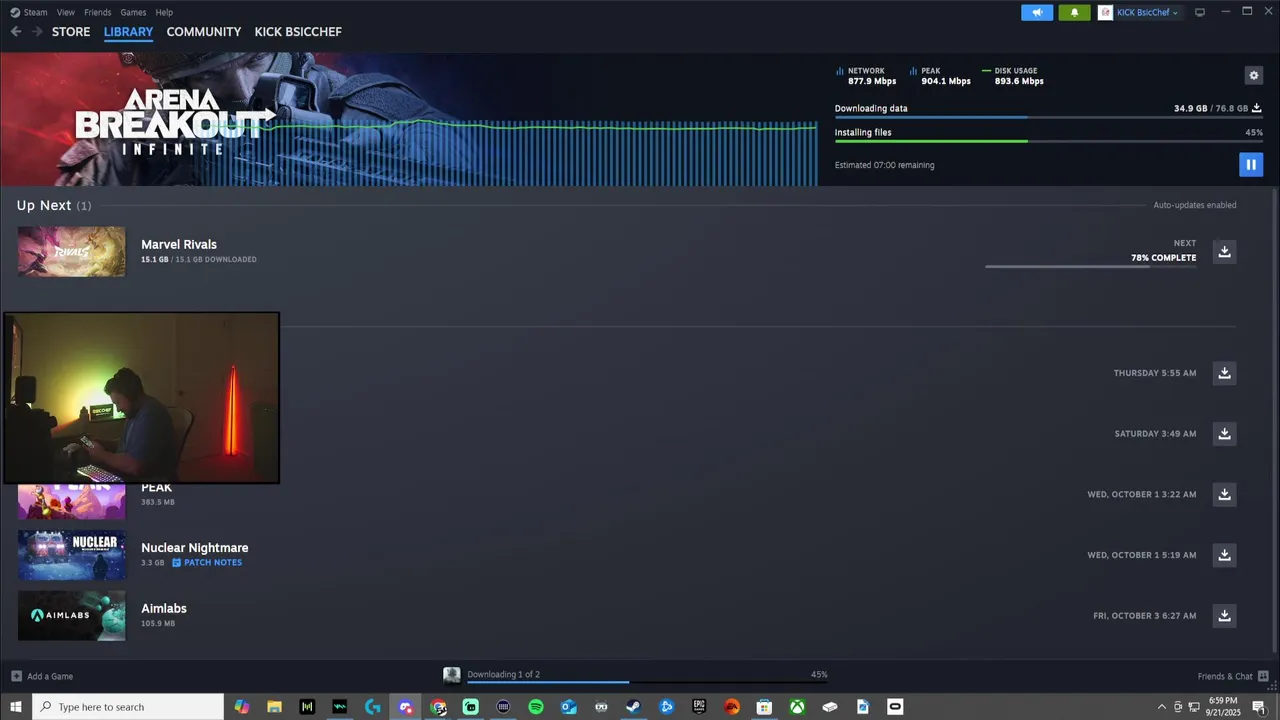
Task: Click FRI, OCTOBER 3 6:27 AM timestamp
Action: (1145, 616)
